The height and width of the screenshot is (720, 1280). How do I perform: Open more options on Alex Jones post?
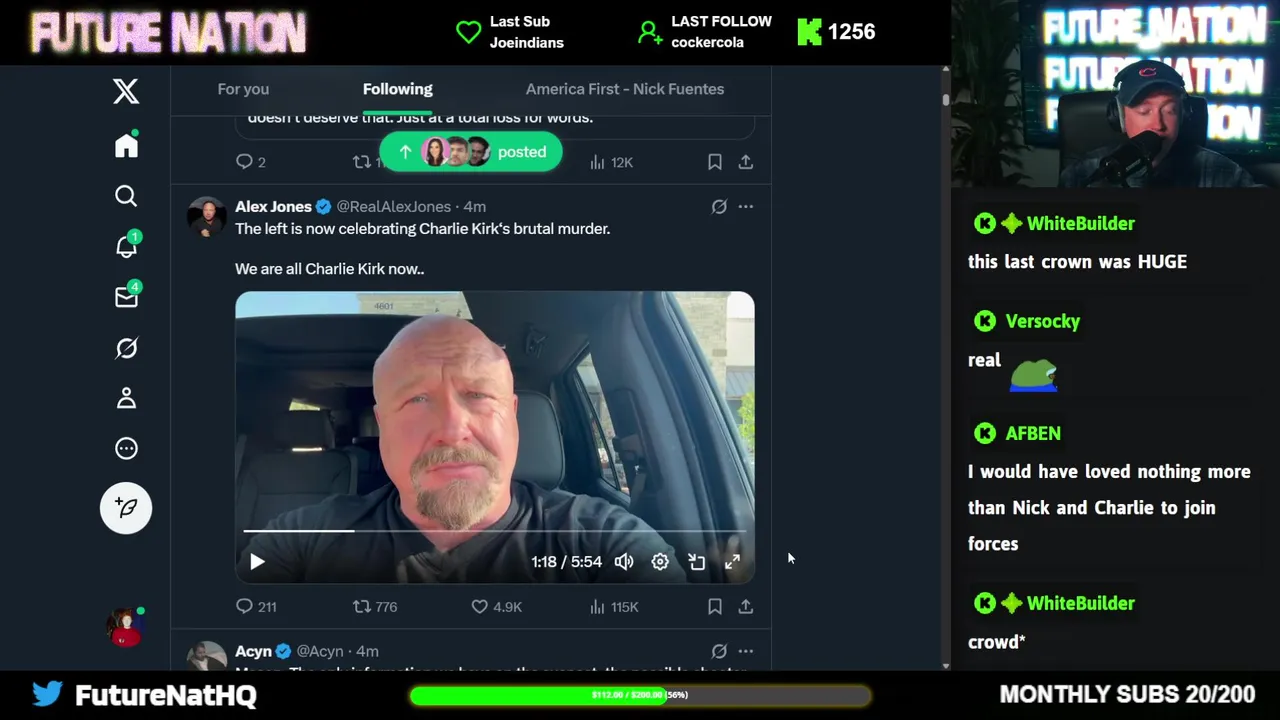[746, 206]
